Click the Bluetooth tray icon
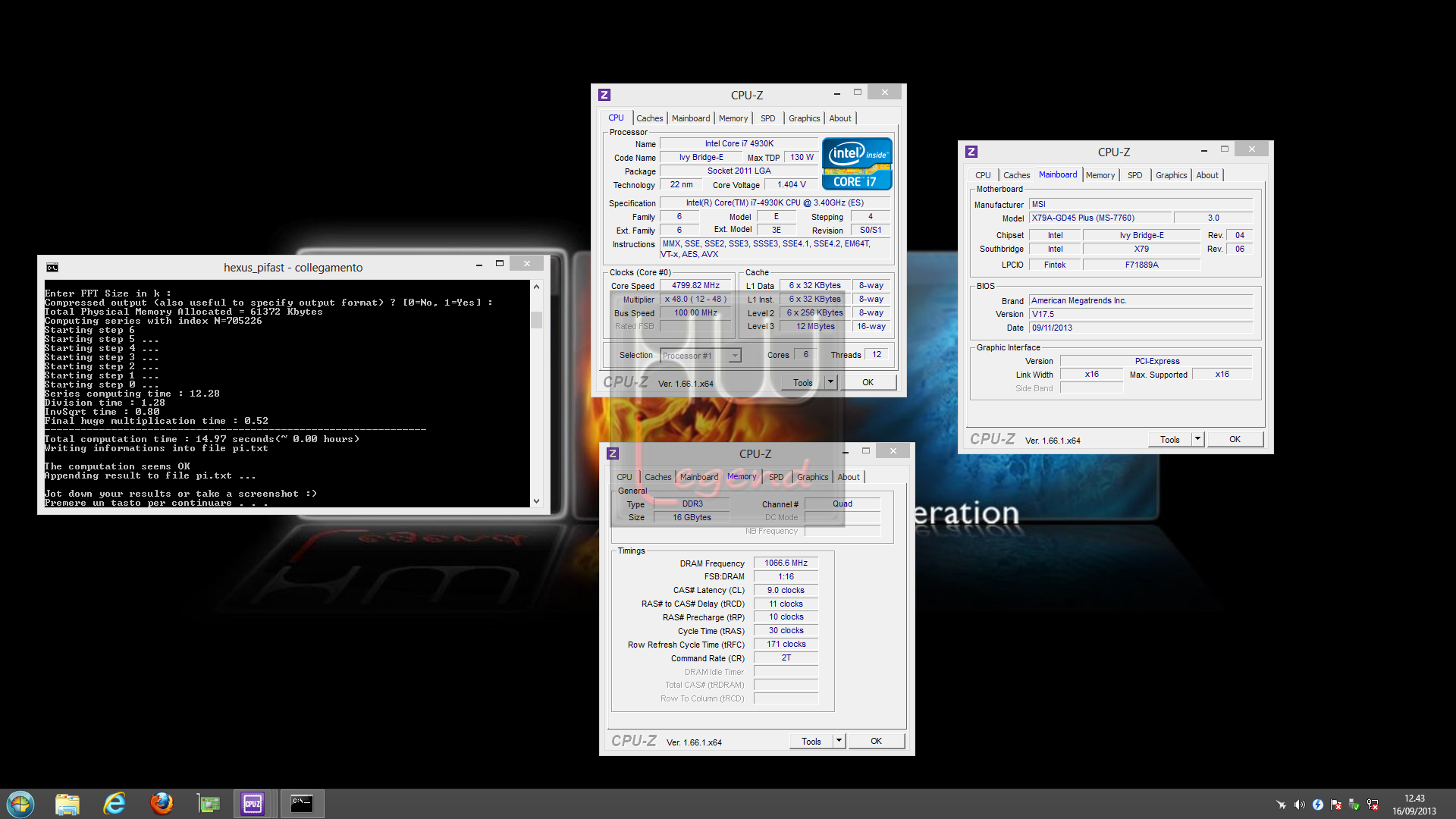The width and height of the screenshot is (1456, 819). click(1318, 805)
